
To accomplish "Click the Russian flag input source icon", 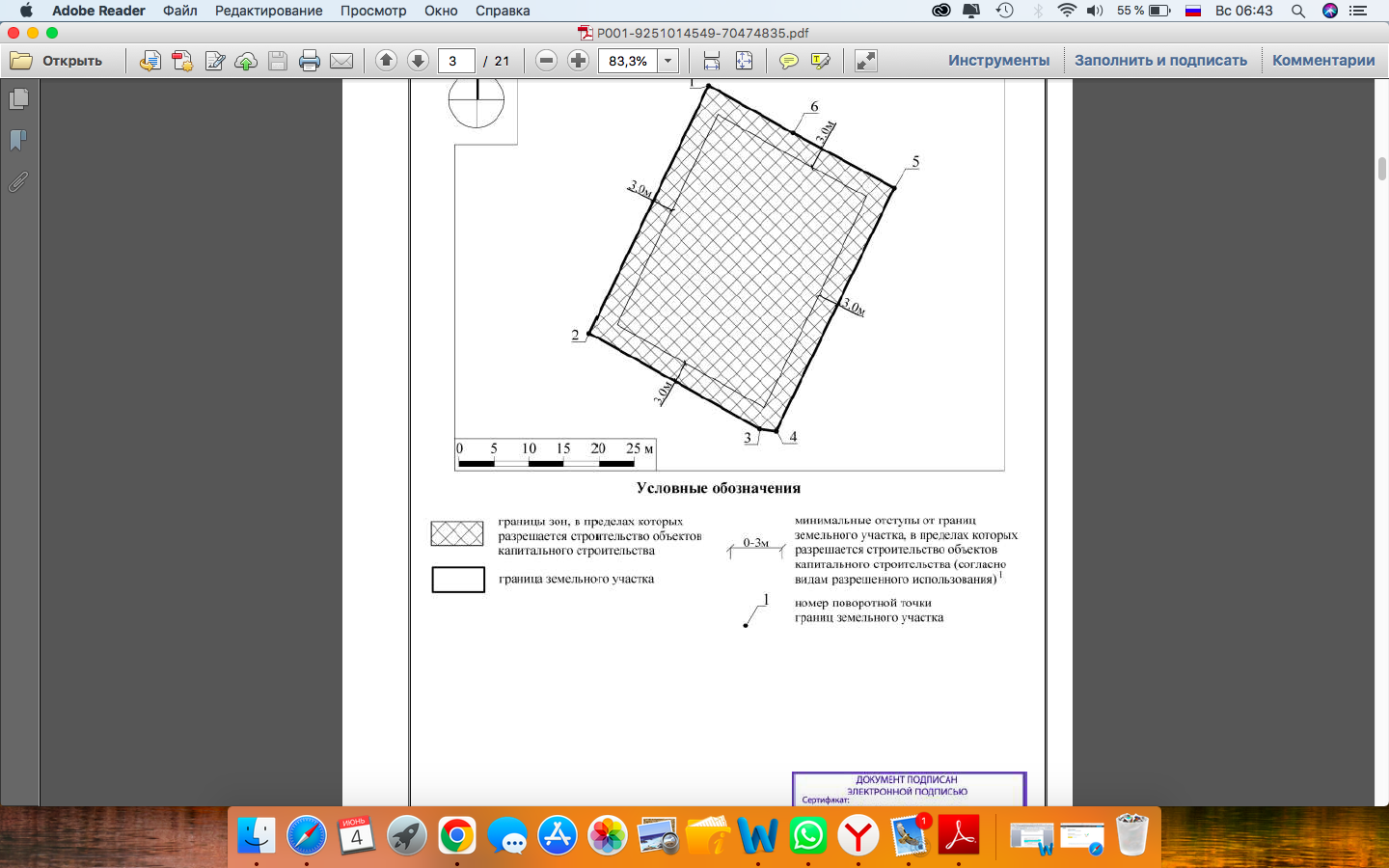I will pyautogui.click(x=1193, y=11).
